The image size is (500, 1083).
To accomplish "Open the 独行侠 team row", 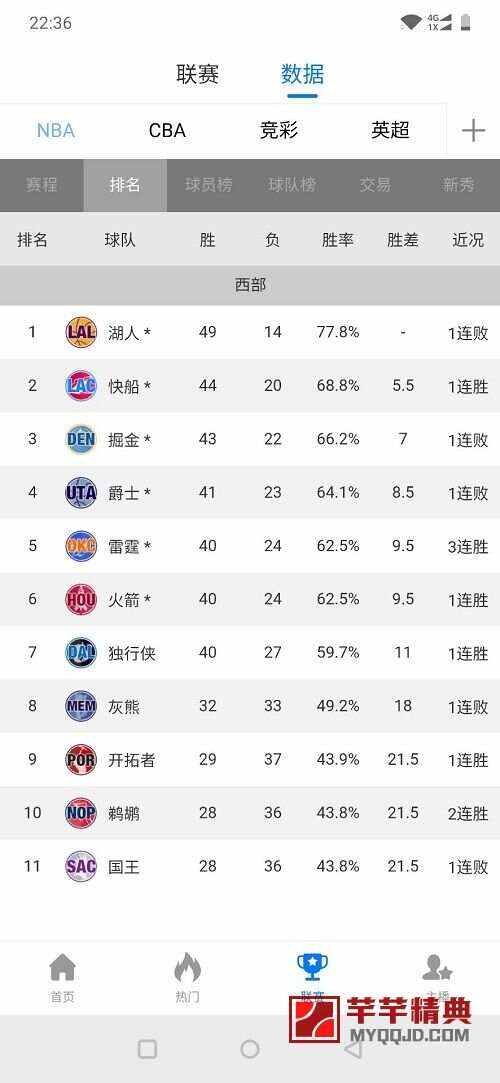I will (x=250, y=653).
